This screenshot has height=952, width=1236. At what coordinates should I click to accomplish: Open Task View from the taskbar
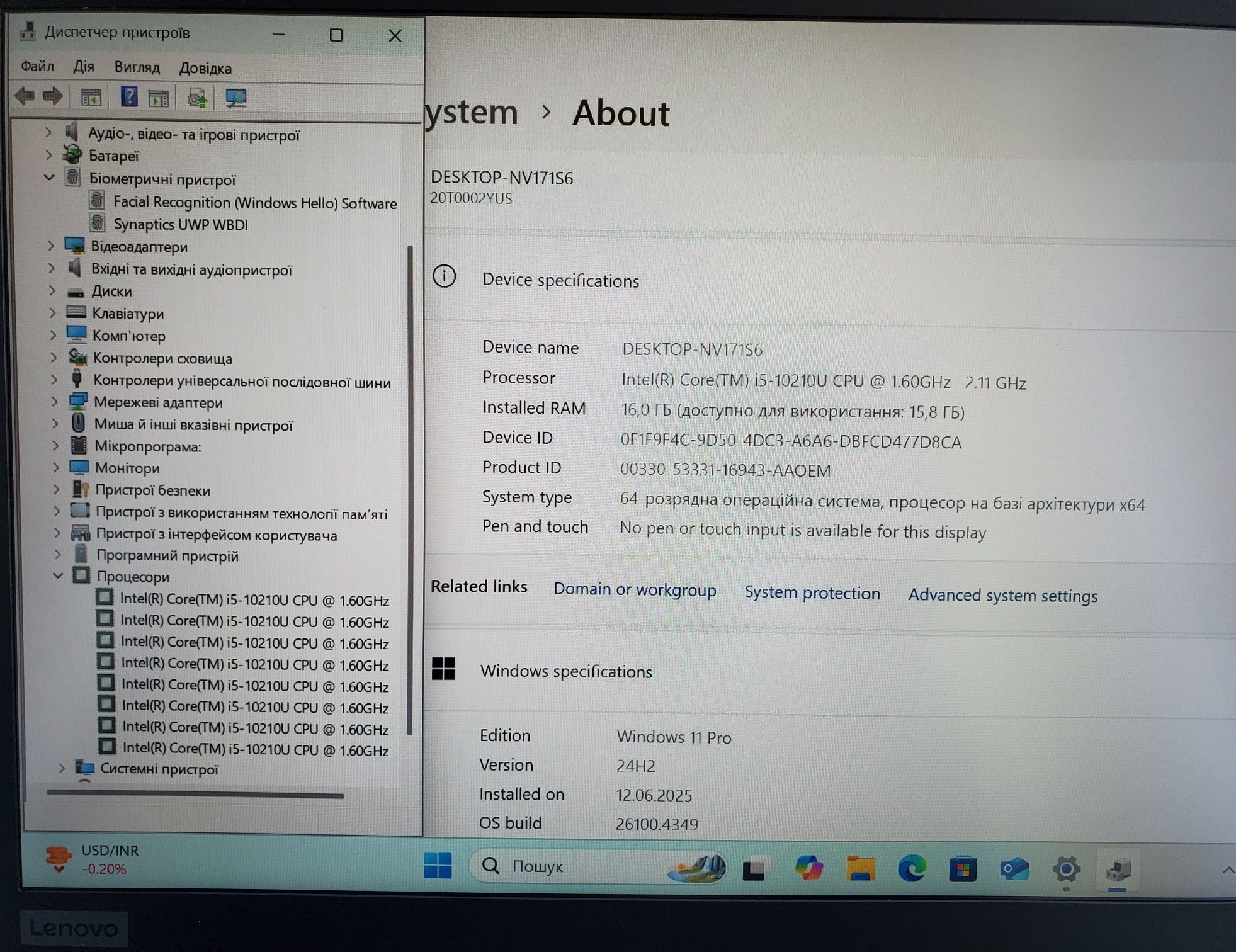(x=754, y=870)
